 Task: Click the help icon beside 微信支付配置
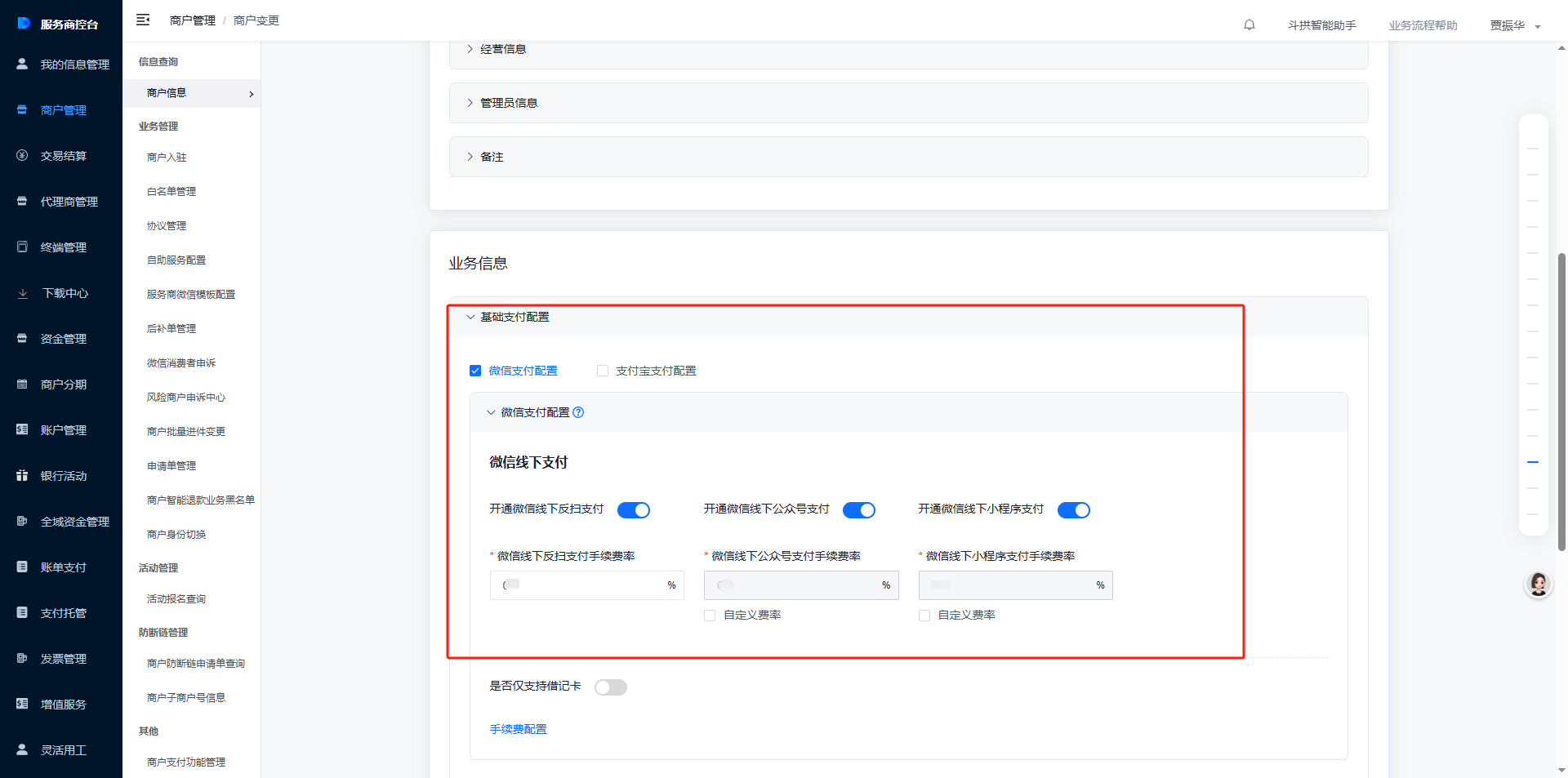(578, 412)
